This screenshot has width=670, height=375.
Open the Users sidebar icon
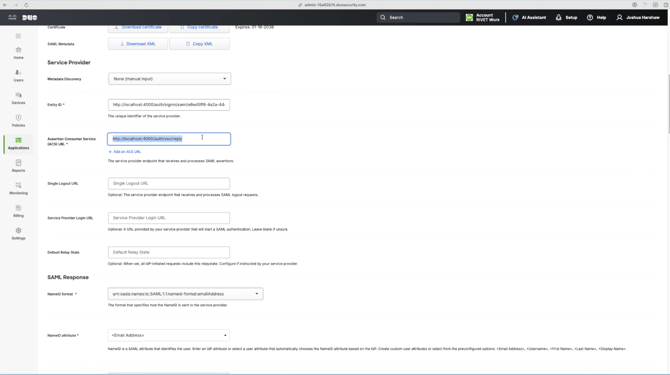pos(18,76)
